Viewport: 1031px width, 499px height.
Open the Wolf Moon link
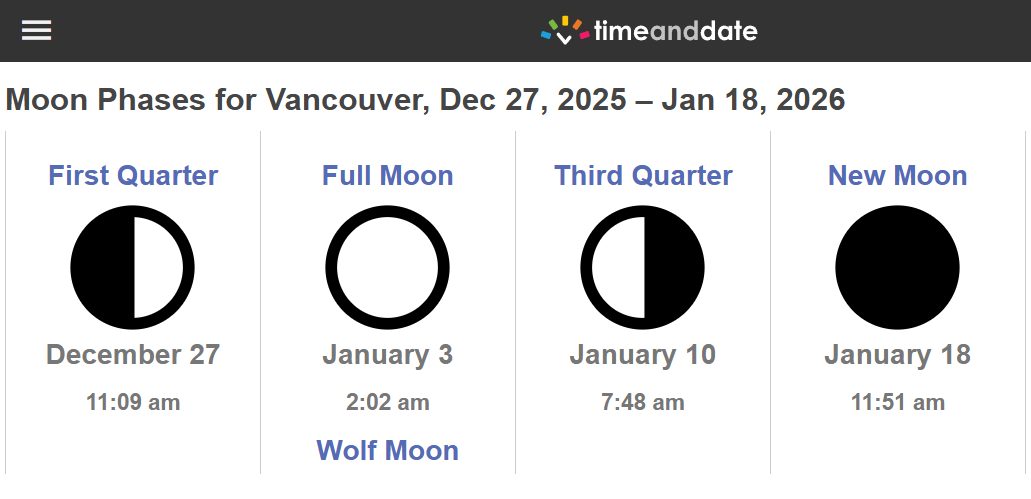[387, 450]
